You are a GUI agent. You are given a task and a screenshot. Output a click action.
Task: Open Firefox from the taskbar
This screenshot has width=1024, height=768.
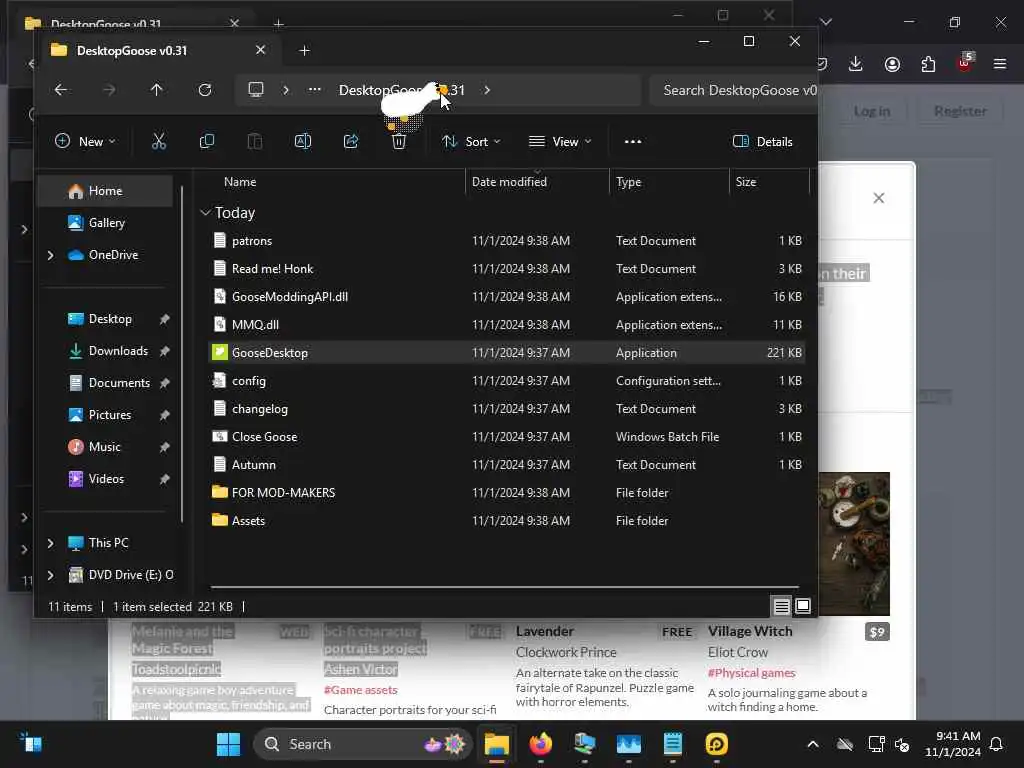coord(541,744)
